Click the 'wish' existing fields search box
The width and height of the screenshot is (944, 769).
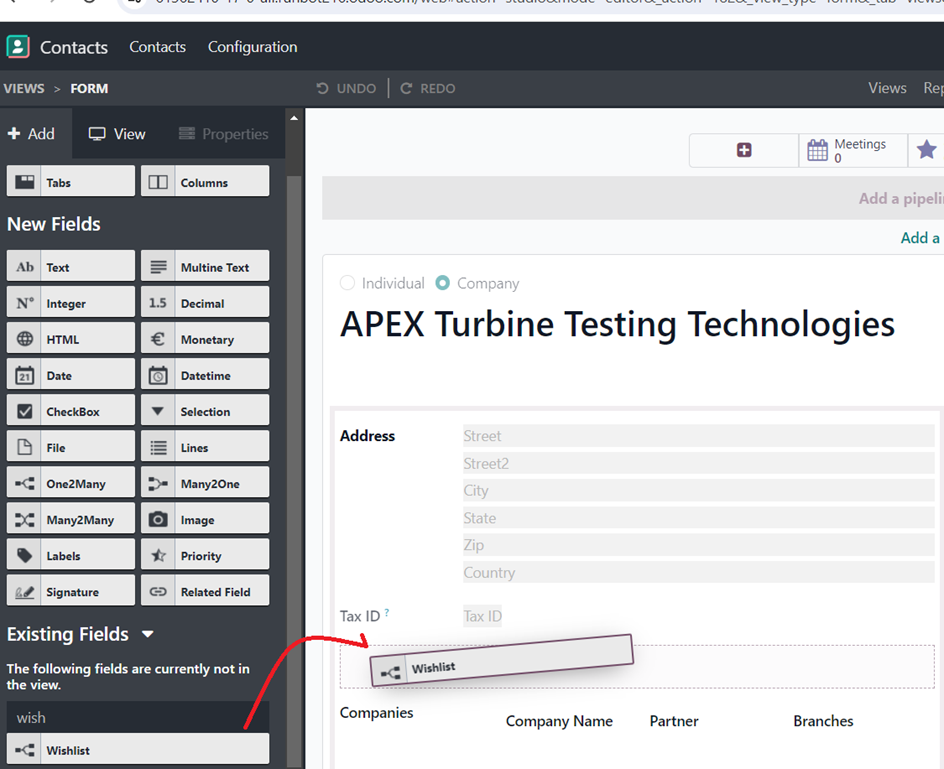click(x=138, y=717)
